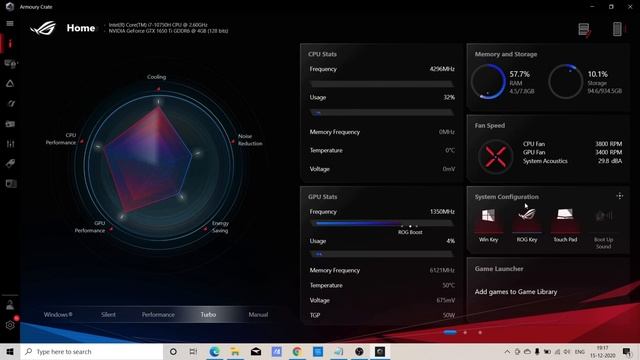Screen dimensions: 640x360
Task: Open the Windows Start menu
Action: point(10,351)
